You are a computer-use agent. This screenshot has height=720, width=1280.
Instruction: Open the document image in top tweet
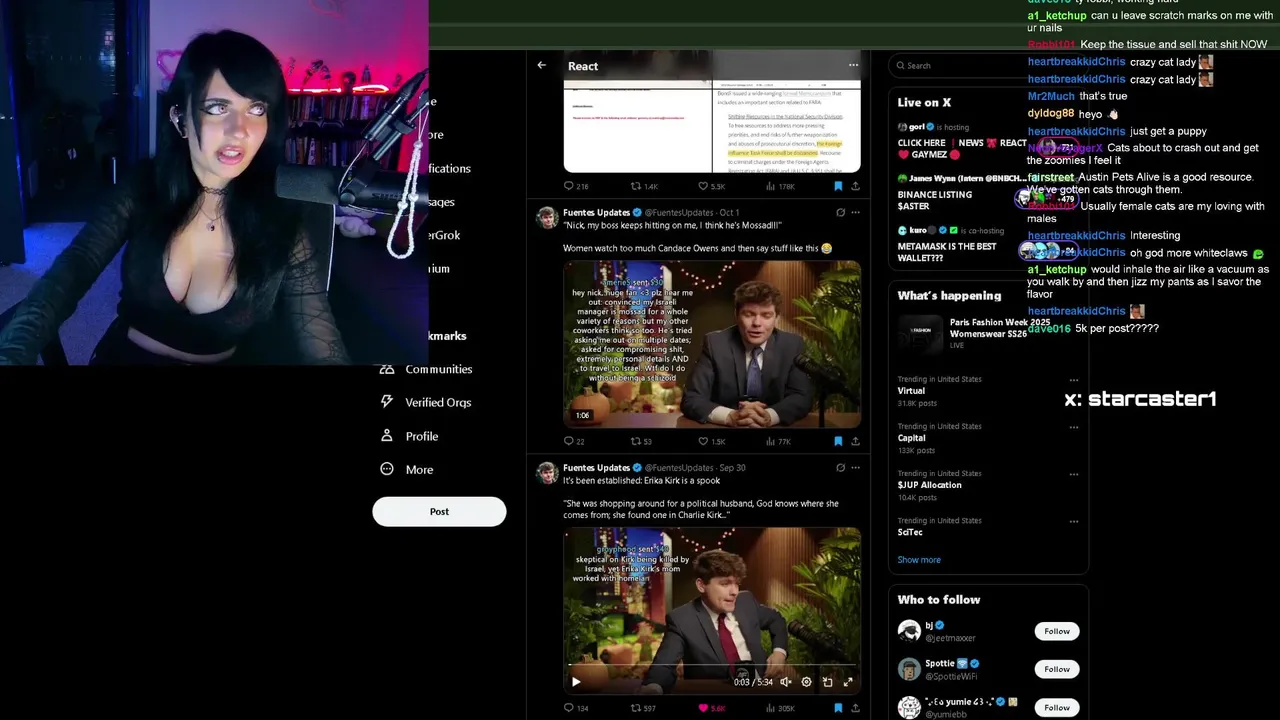712,126
